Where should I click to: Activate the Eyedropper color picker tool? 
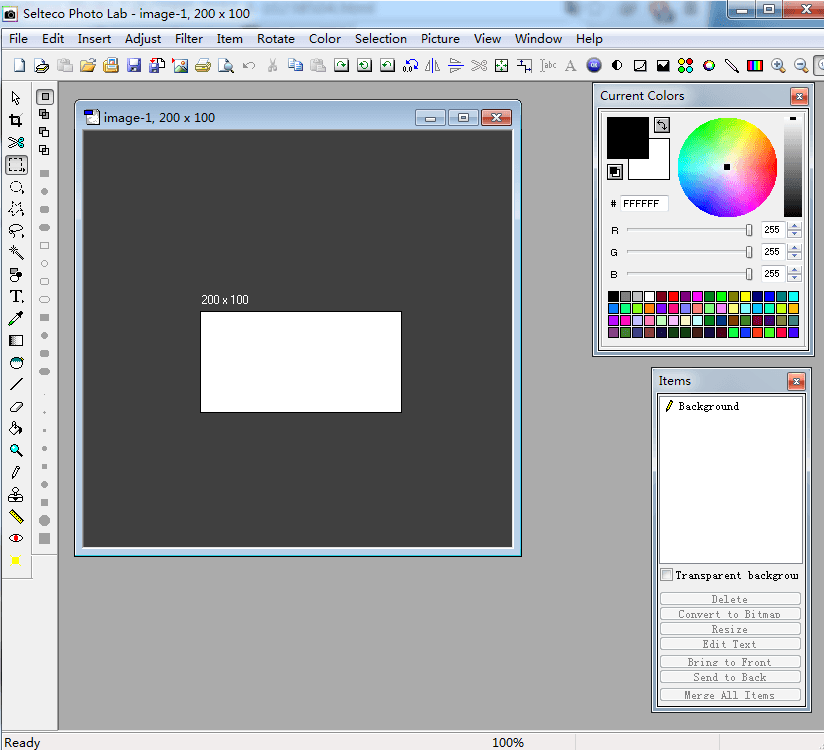pos(16,319)
